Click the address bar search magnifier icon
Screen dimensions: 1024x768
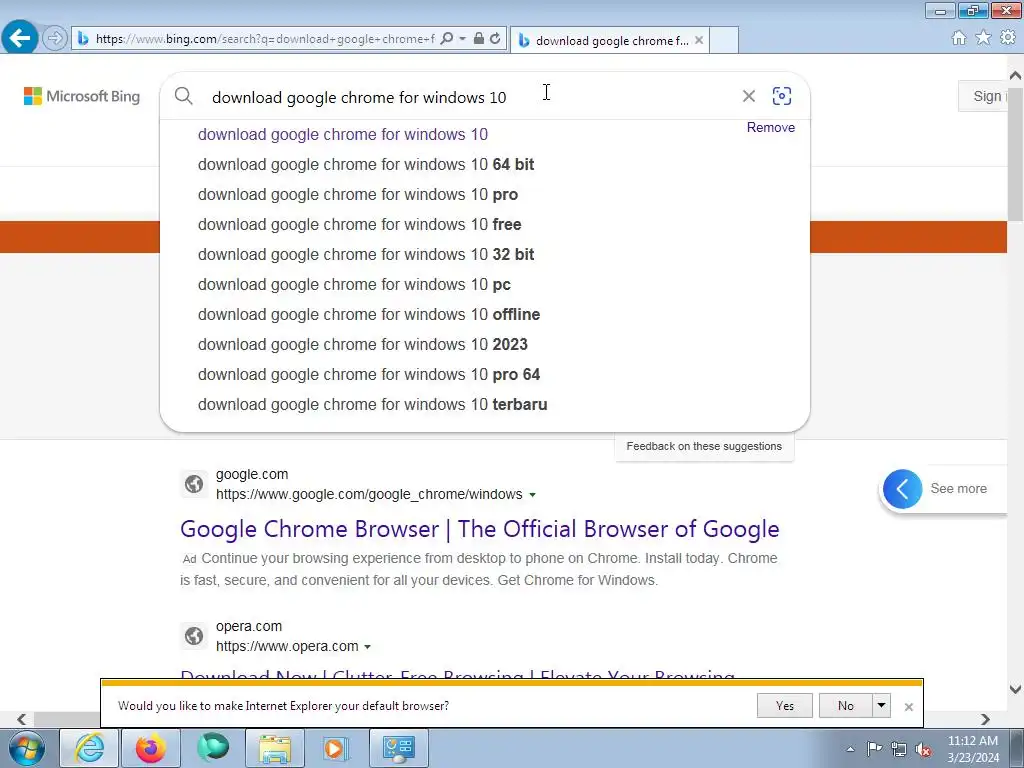point(447,39)
